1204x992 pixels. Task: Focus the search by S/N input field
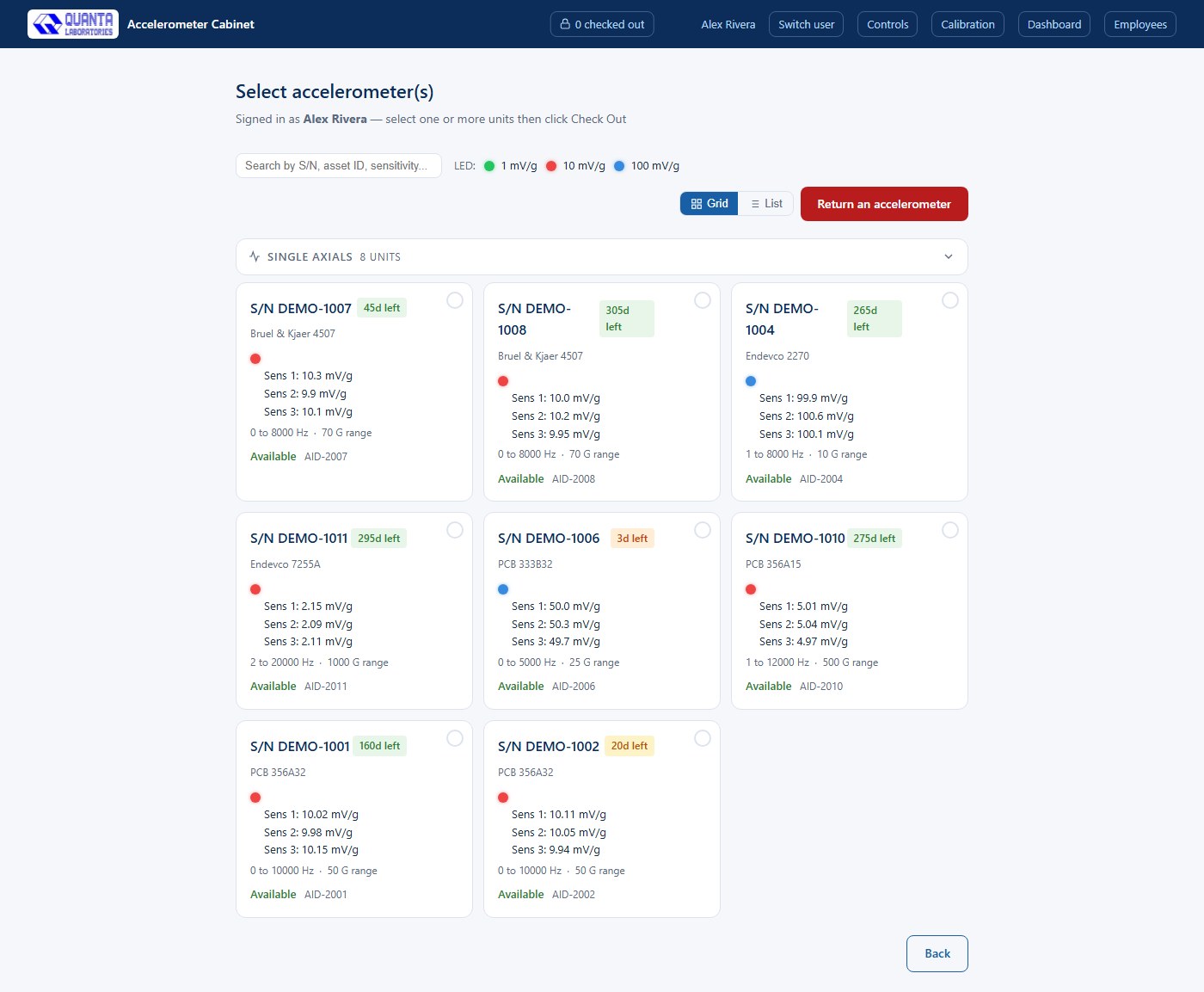point(339,165)
